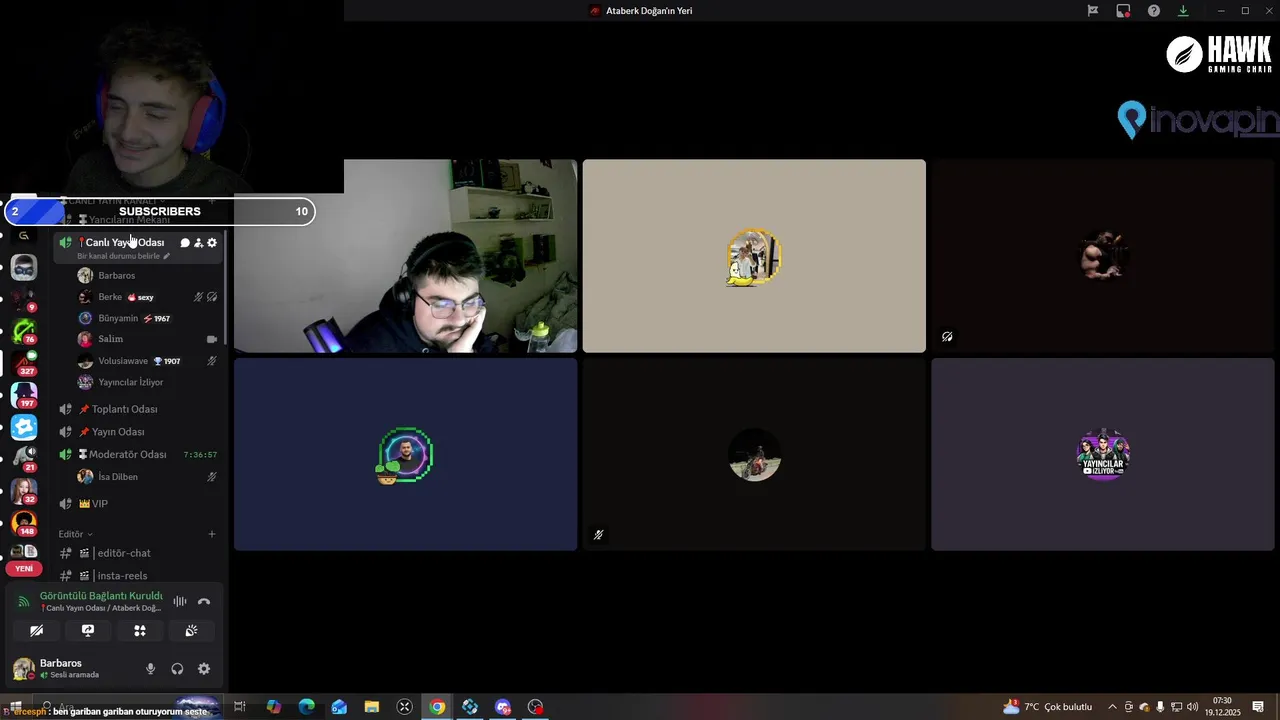
Task: Click the connection signal icon in voice panel
Action: (x=24, y=602)
